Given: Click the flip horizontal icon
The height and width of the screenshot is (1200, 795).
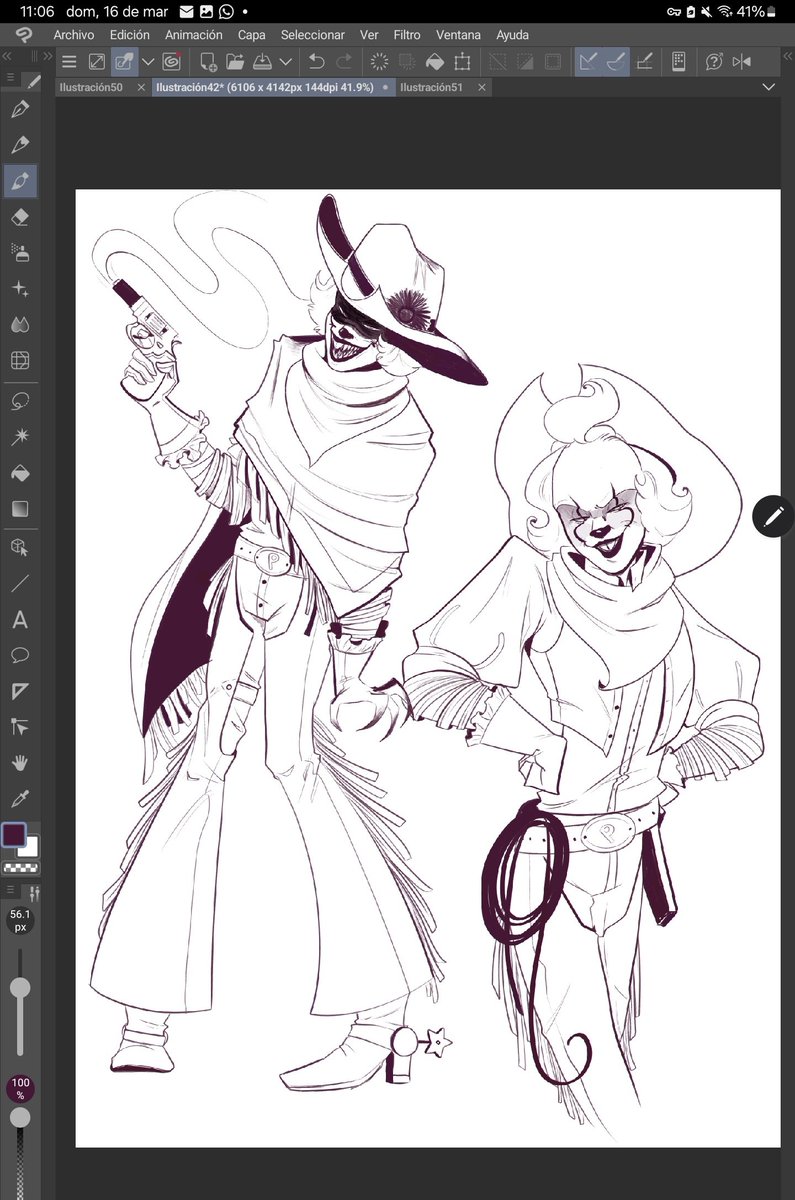Looking at the screenshot, I should (741, 62).
